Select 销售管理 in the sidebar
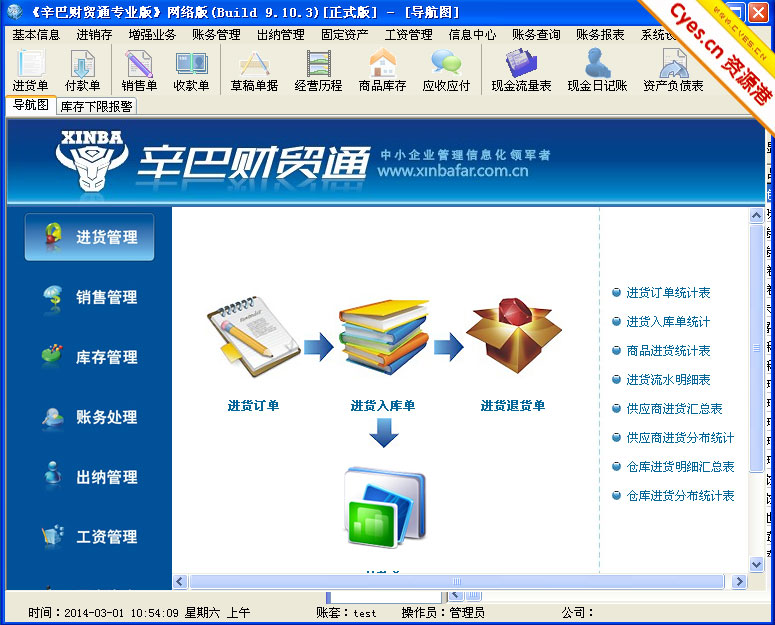 89,297
